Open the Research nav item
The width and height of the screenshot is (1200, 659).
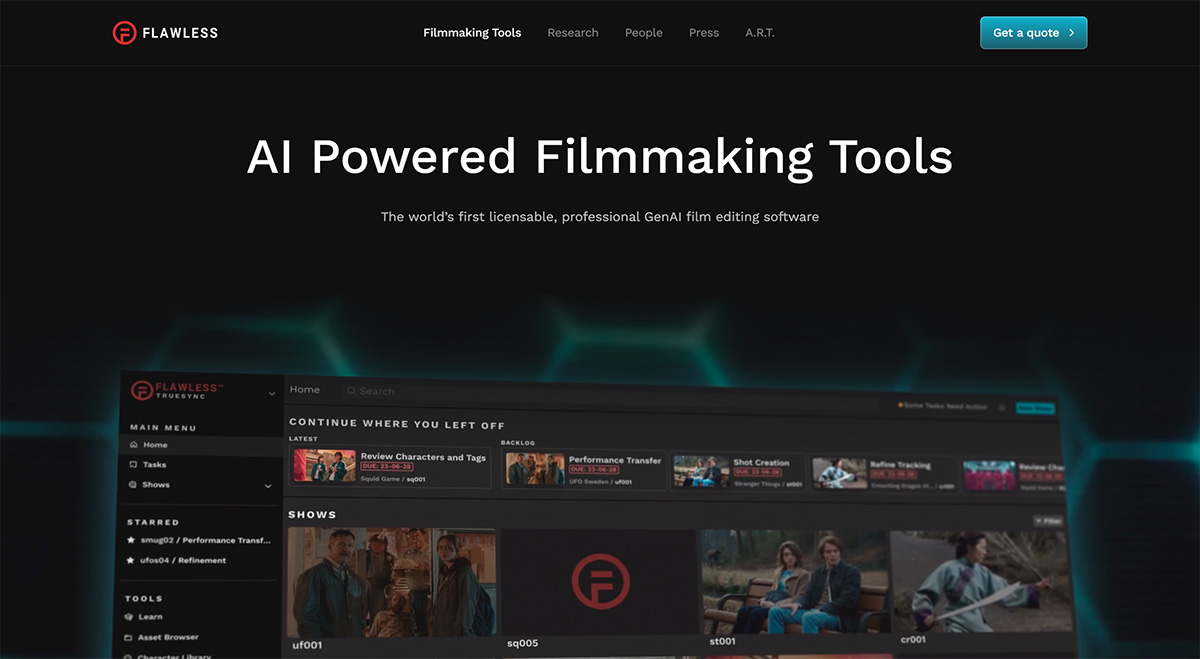(x=573, y=33)
